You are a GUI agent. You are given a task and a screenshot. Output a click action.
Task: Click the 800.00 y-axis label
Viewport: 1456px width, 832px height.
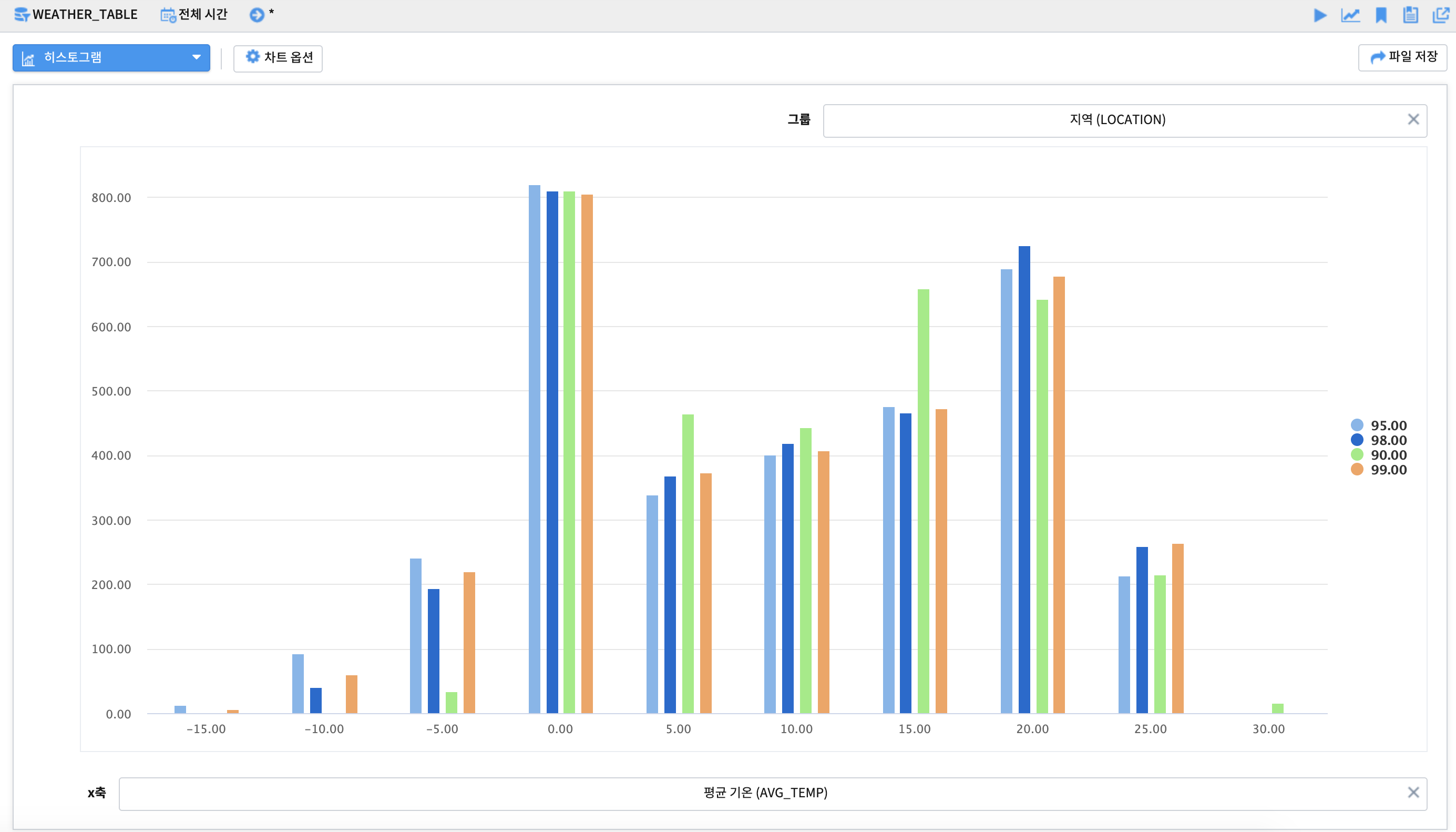(x=111, y=198)
